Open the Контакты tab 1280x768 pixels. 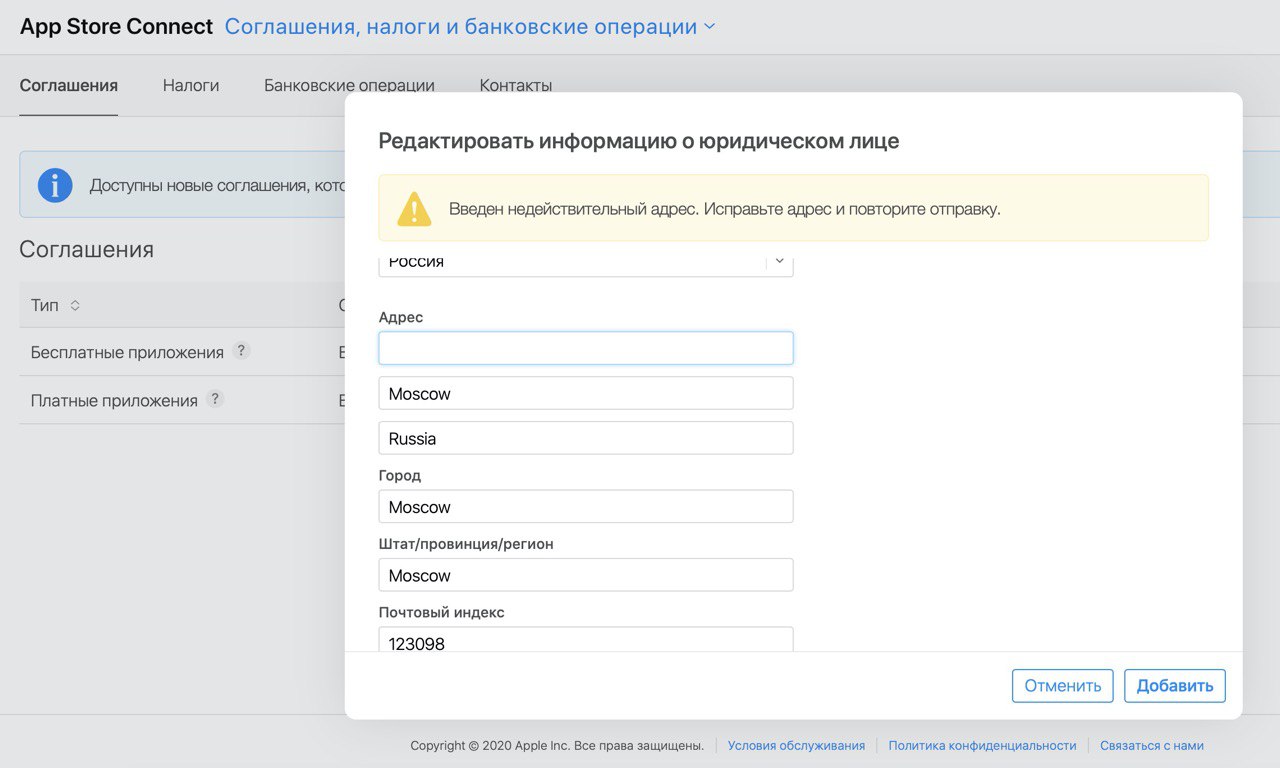516,85
